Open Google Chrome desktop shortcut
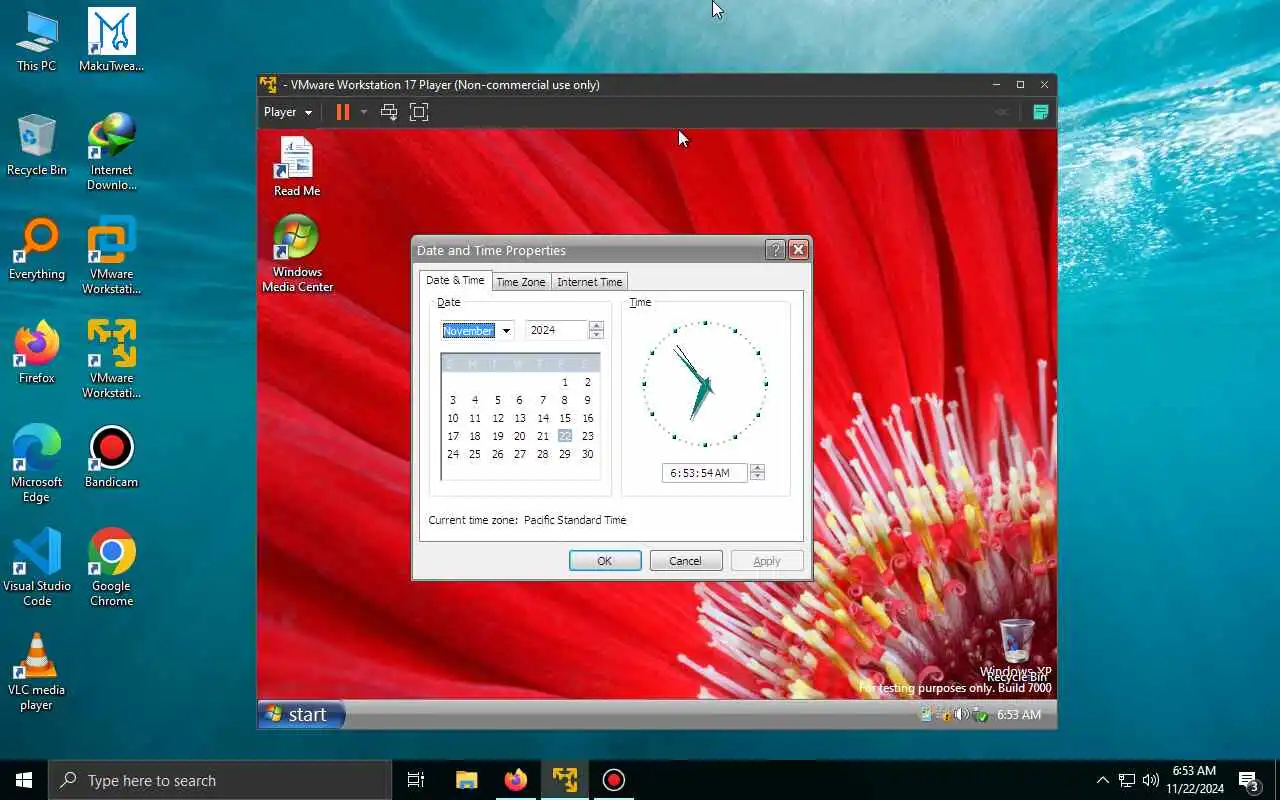The image size is (1280, 800). [x=111, y=569]
